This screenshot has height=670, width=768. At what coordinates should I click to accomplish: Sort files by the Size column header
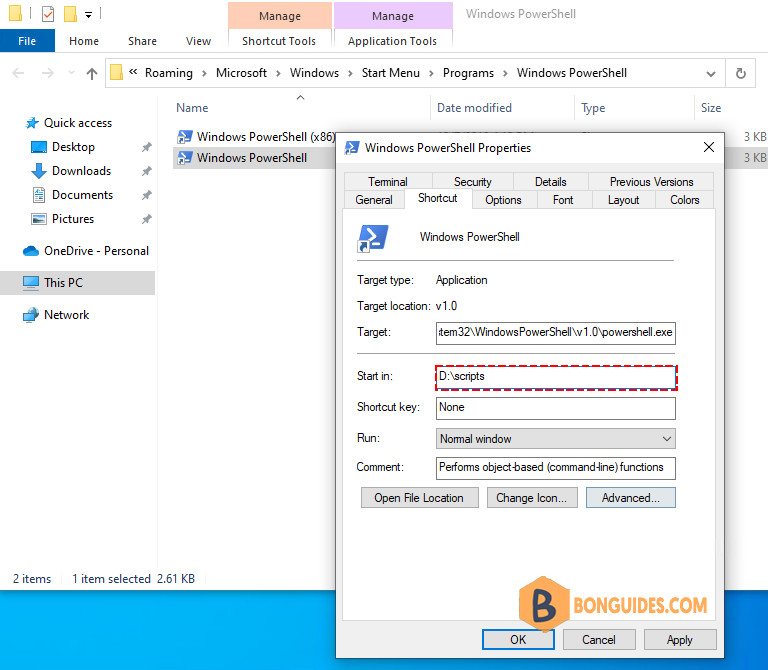tap(711, 108)
